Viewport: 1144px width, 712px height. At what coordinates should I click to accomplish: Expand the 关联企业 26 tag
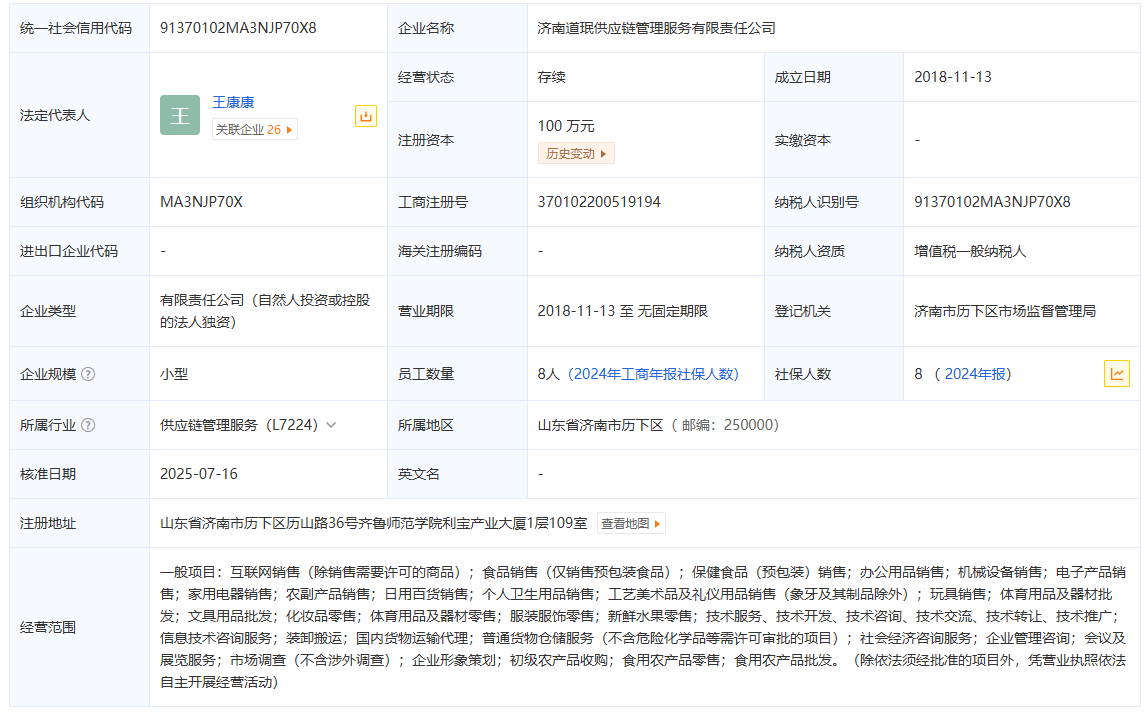[254, 129]
